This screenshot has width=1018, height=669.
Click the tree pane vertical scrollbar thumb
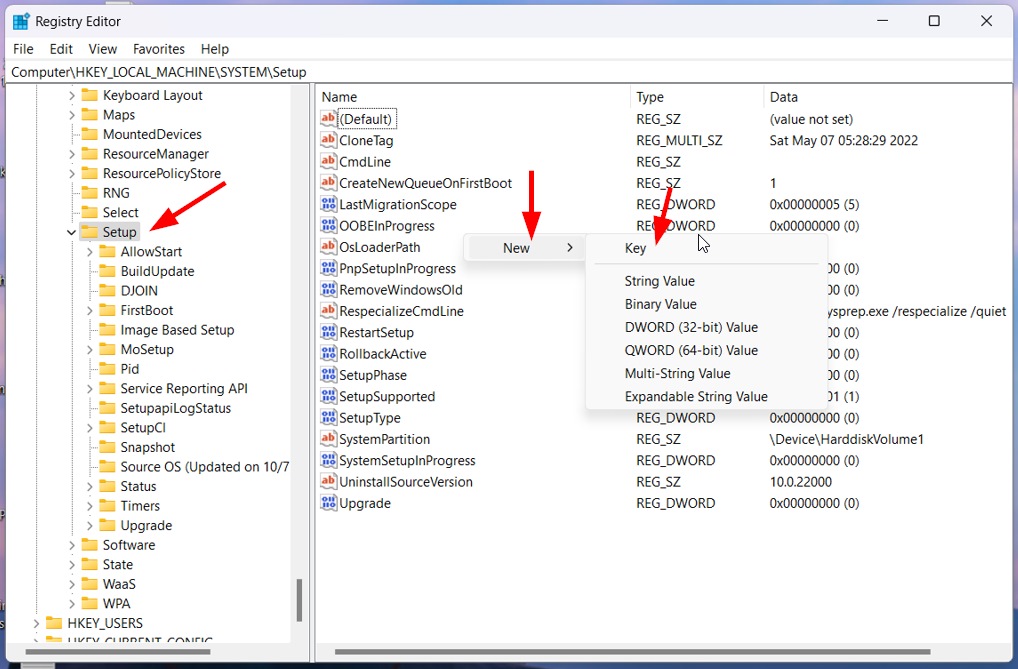click(299, 600)
